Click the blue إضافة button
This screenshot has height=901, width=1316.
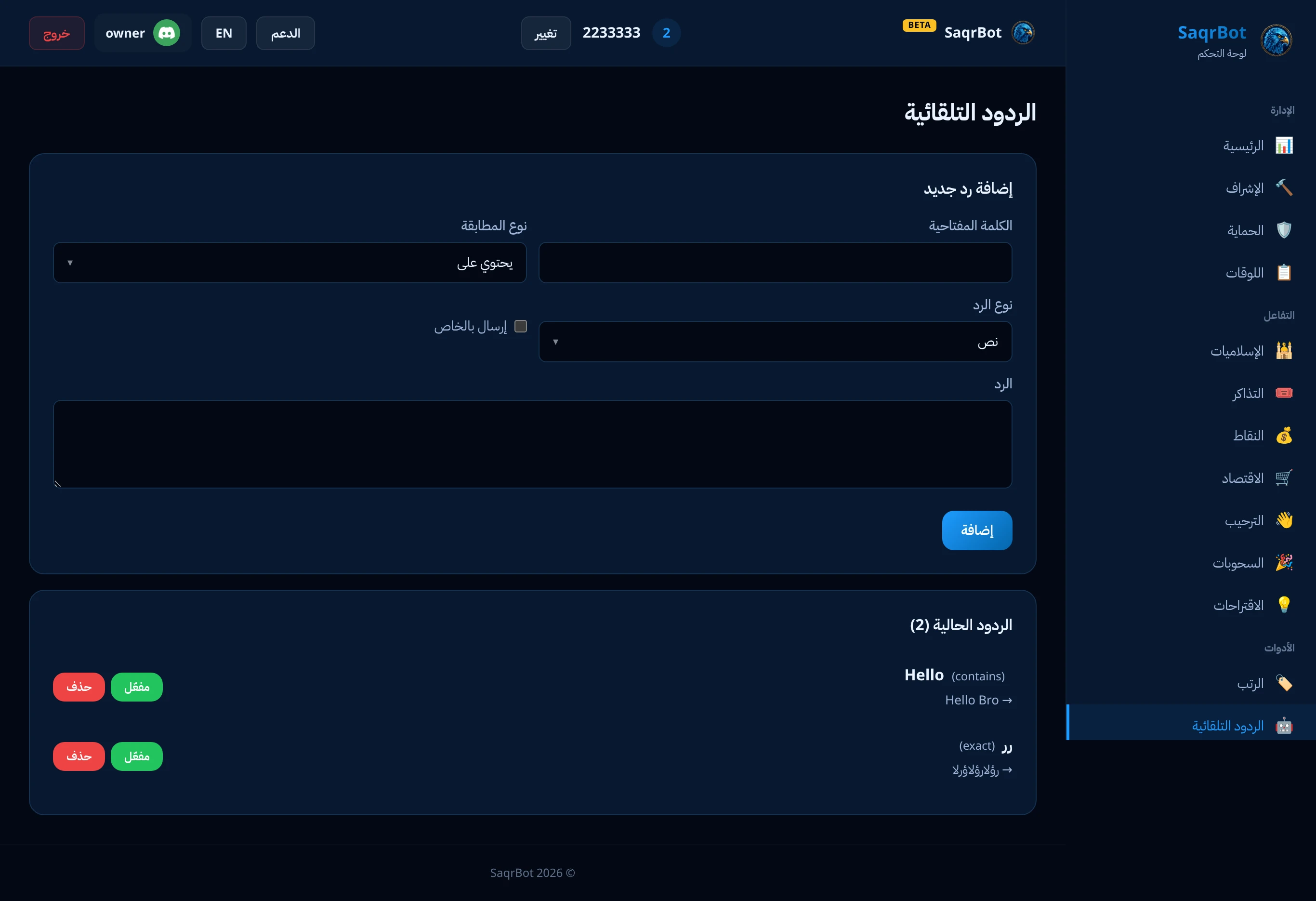pyautogui.click(x=977, y=530)
